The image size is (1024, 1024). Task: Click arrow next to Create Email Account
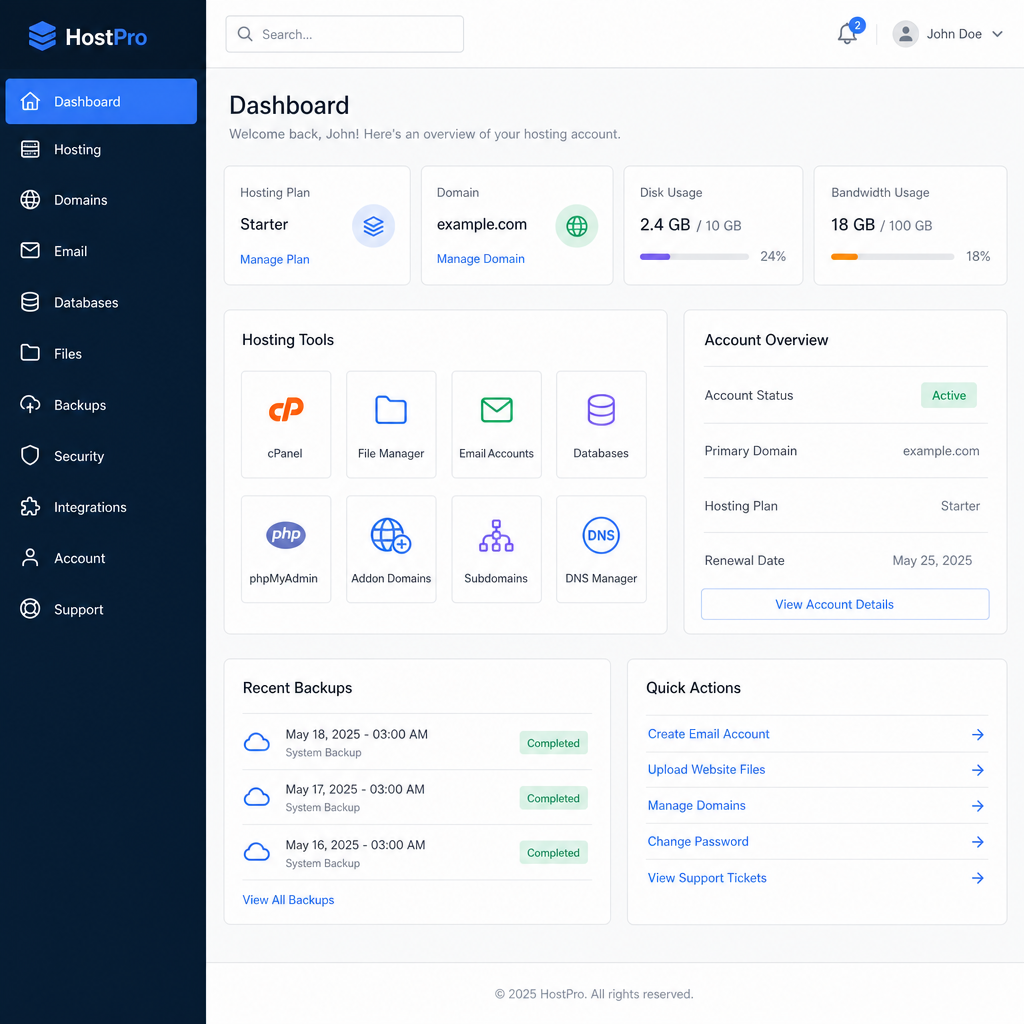click(978, 735)
